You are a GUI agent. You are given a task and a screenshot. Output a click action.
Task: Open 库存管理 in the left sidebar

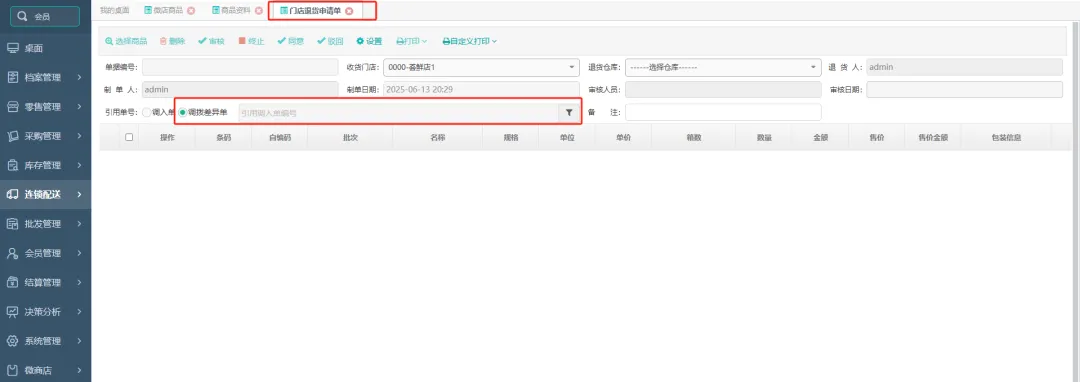pos(45,165)
